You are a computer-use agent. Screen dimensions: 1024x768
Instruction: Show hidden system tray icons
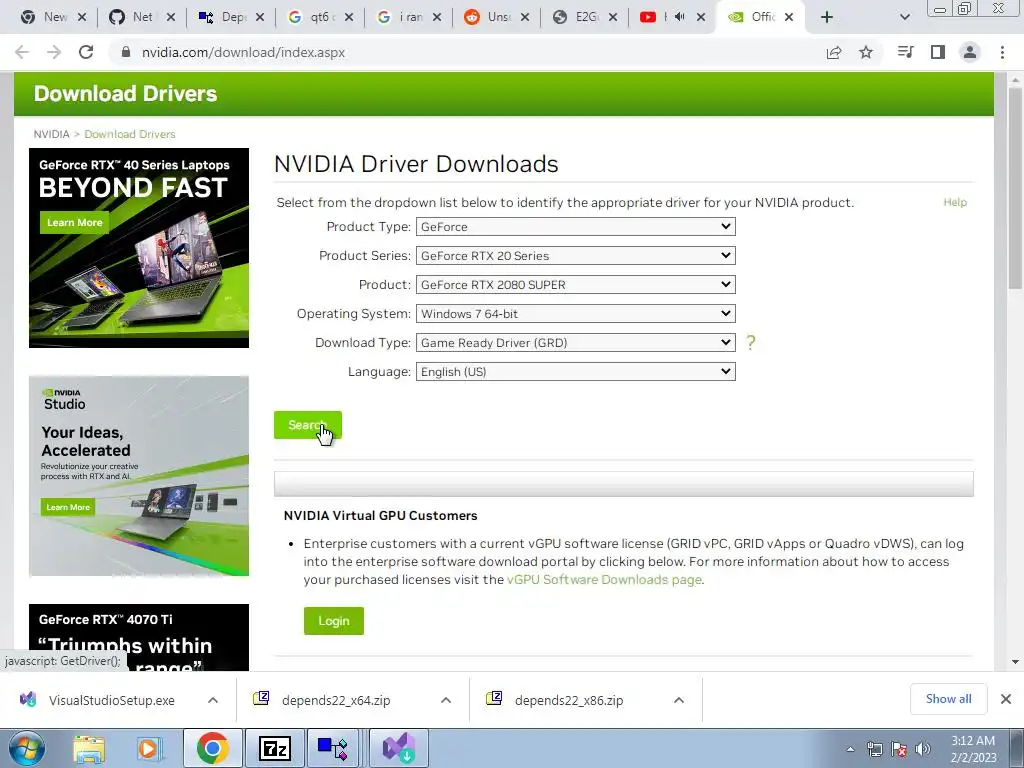(x=850, y=749)
